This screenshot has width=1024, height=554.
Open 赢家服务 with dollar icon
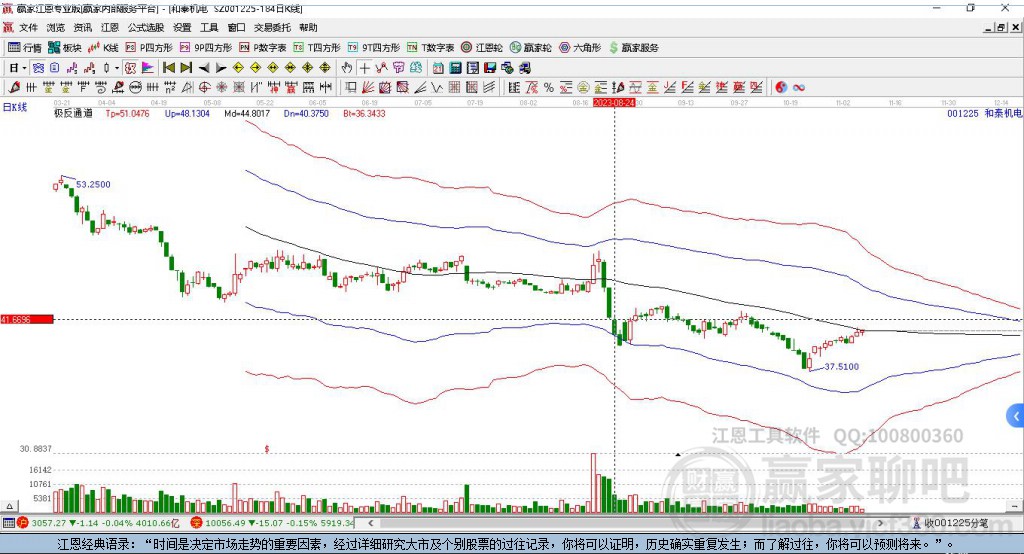(633, 48)
